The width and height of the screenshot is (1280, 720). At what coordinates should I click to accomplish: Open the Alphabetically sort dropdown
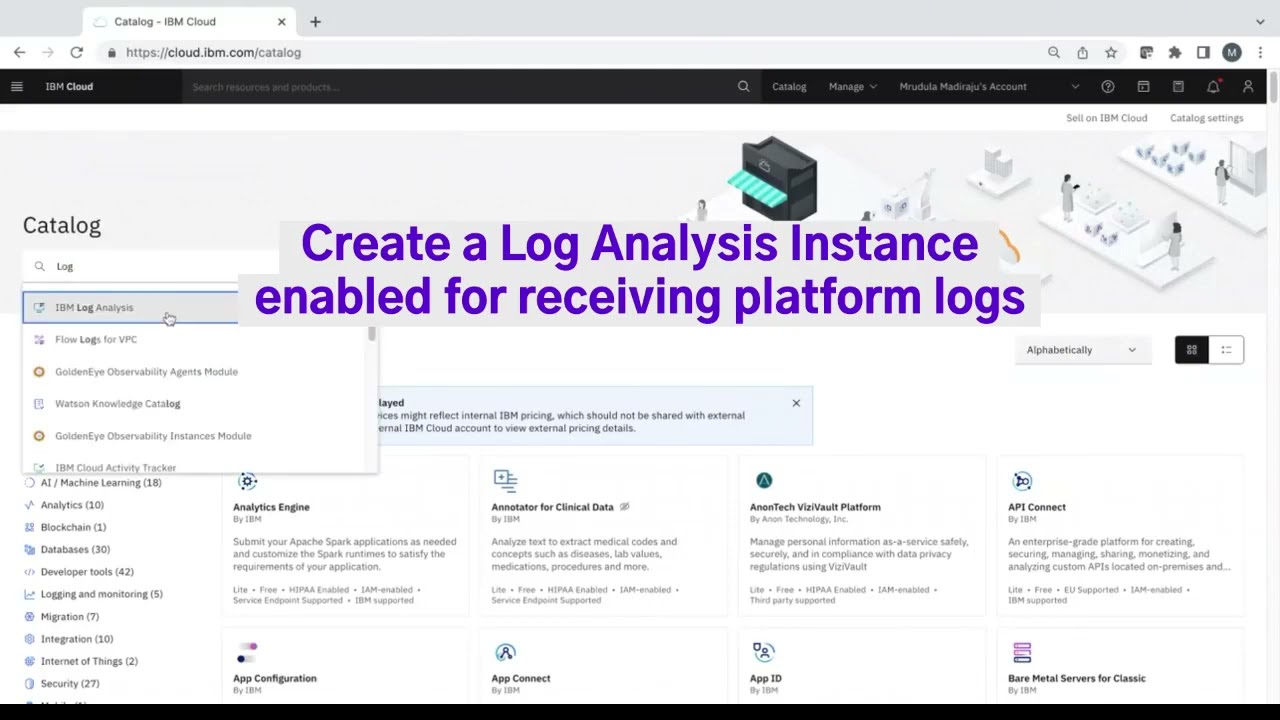tap(1082, 350)
